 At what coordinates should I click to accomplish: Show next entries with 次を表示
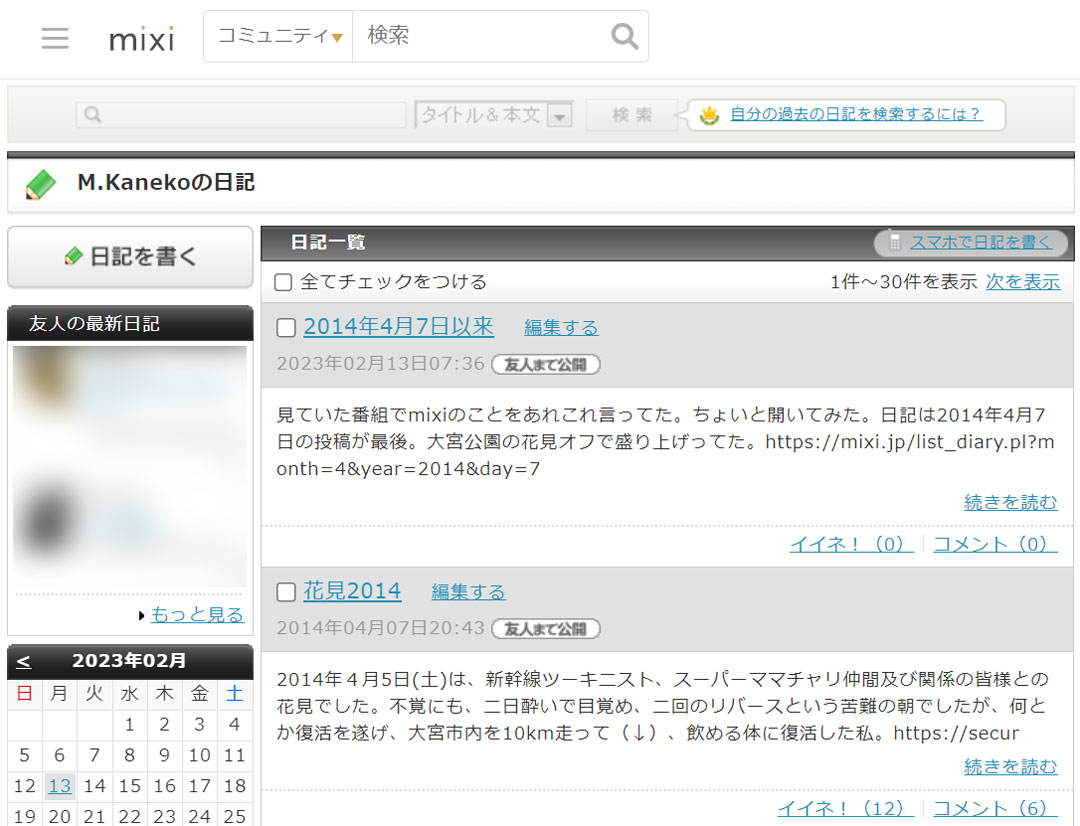click(1023, 282)
